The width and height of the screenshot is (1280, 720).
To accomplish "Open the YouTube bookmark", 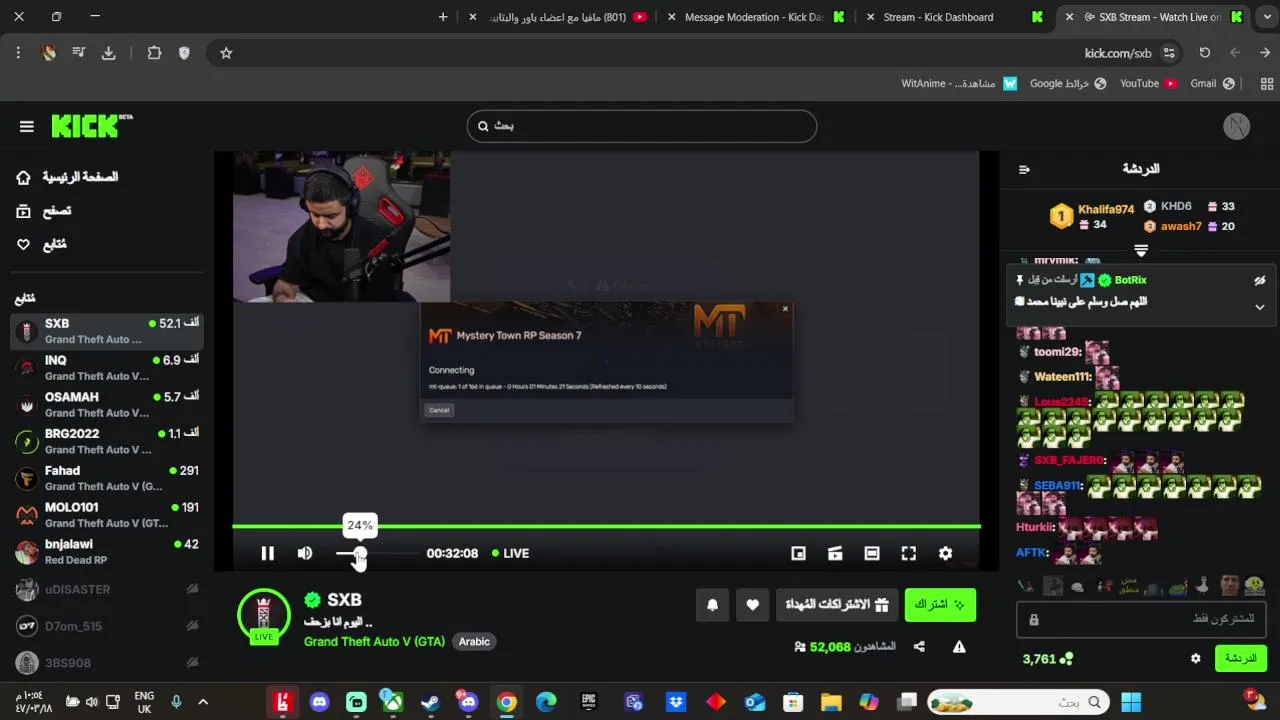I will click(x=1148, y=83).
